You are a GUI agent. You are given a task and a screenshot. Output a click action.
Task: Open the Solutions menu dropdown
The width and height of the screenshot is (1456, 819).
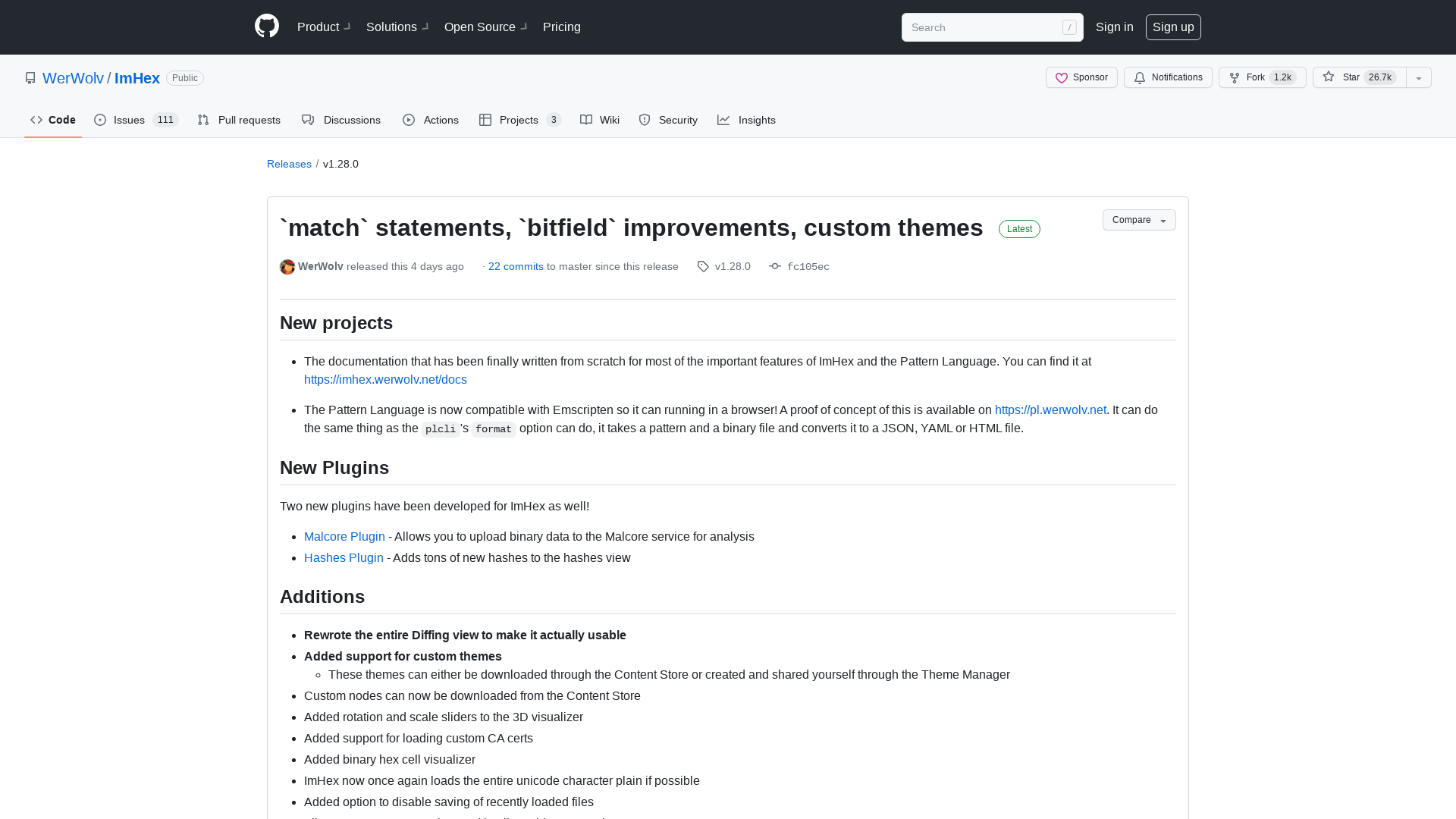(397, 27)
